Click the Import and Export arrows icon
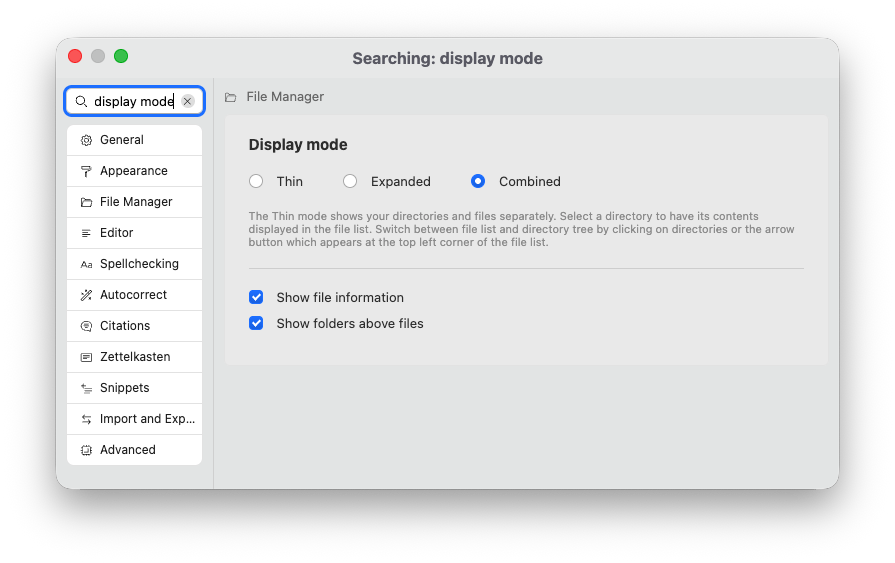 click(x=86, y=419)
